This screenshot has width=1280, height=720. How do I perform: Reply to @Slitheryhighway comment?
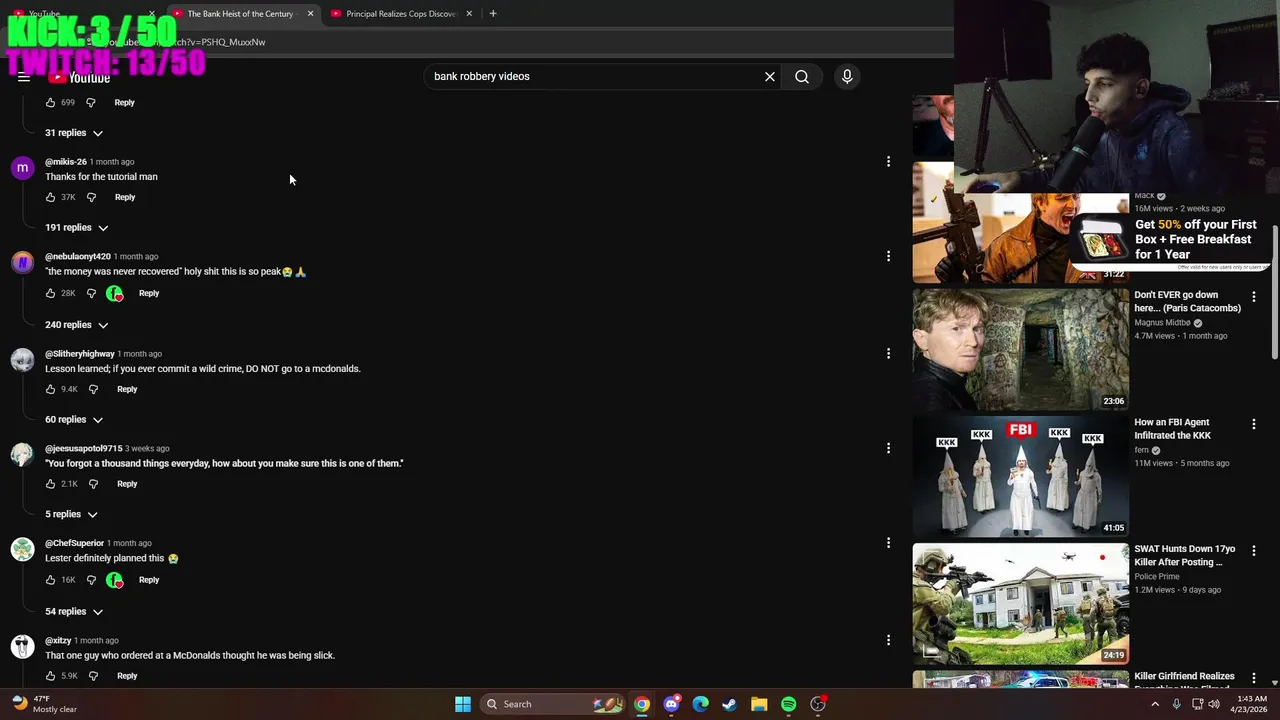click(x=127, y=389)
